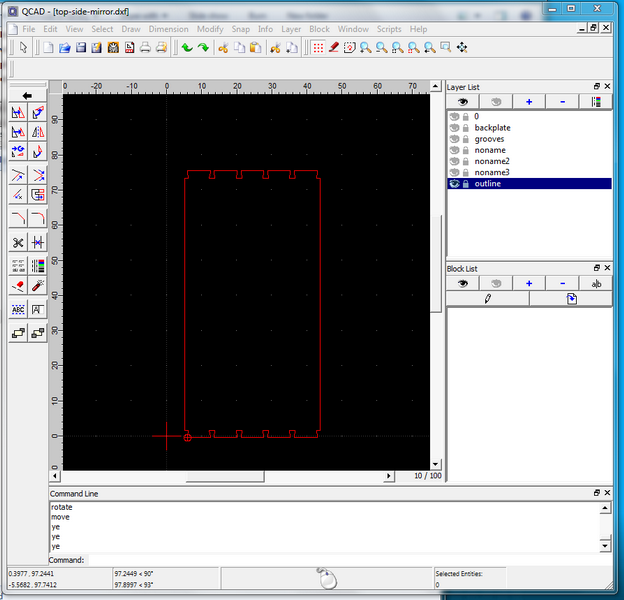Add a new layer with plus button
Screen dimensions: 624x600
point(529,102)
